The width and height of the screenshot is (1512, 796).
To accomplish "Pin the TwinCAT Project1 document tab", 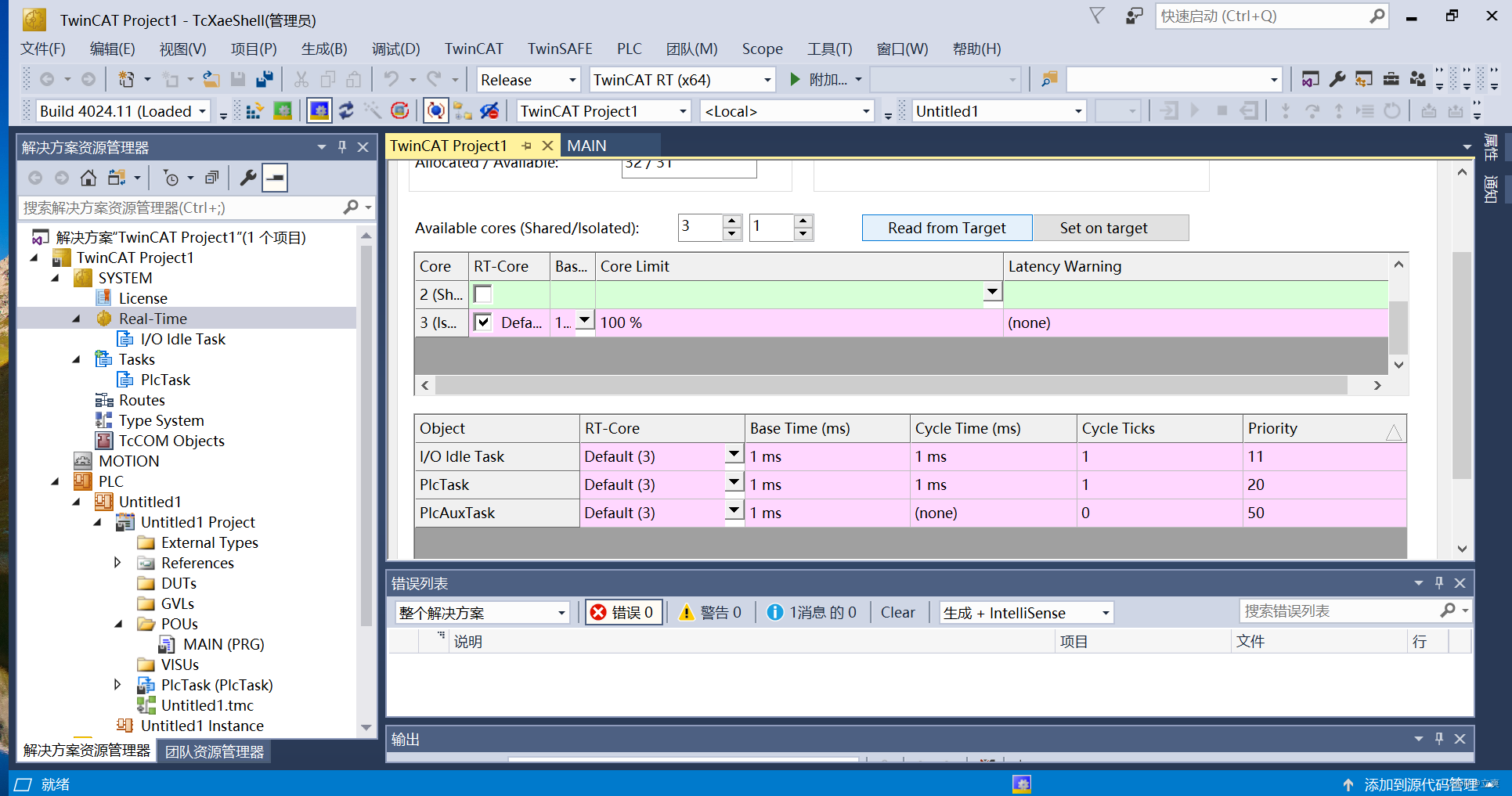I will pyautogui.click(x=527, y=146).
